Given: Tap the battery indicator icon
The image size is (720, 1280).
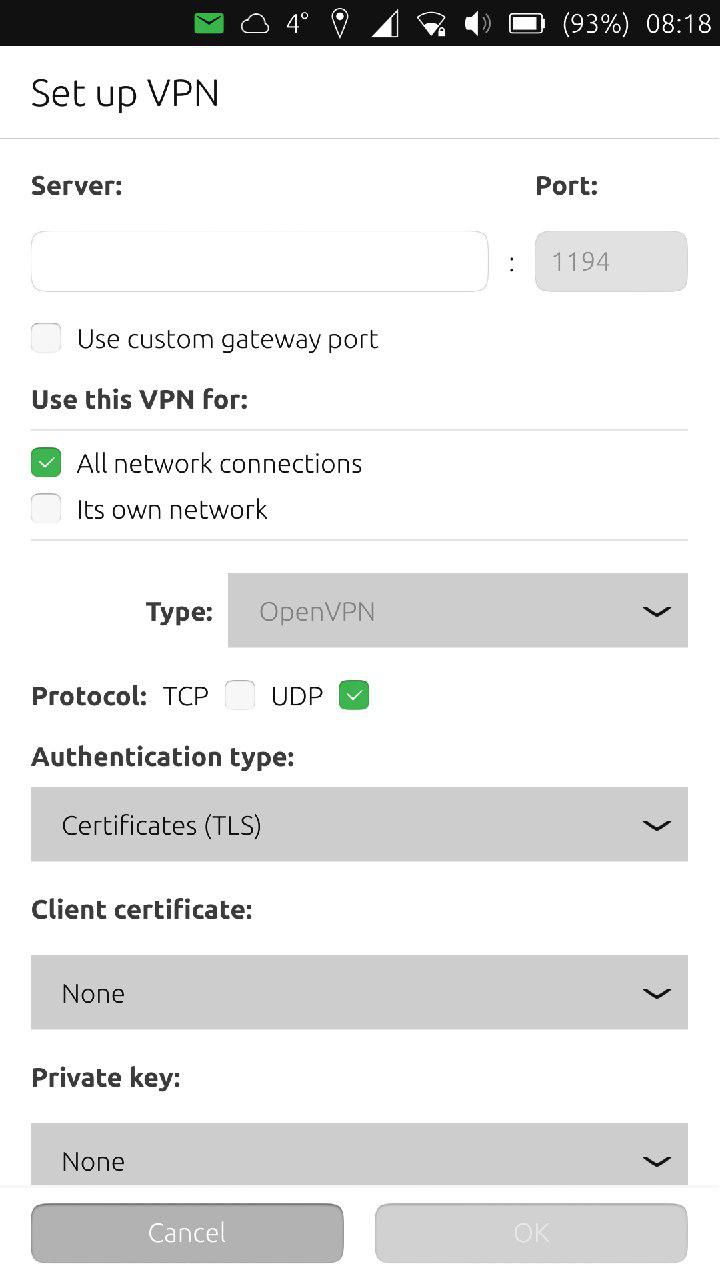Looking at the screenshot, I should [527, 23].
